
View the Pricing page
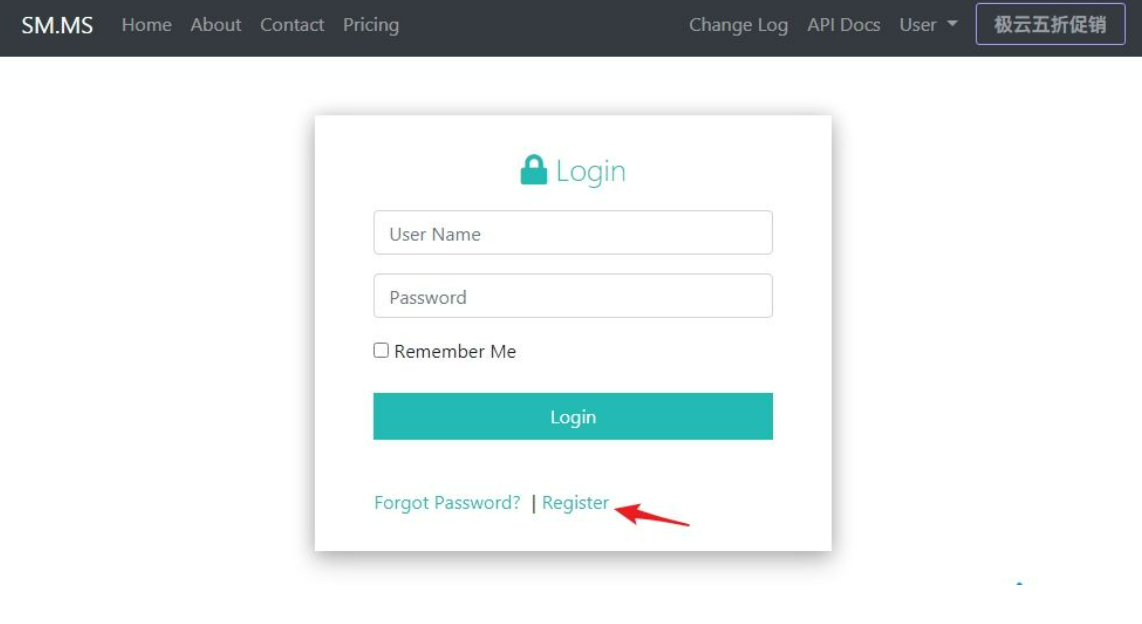(371, 25)
